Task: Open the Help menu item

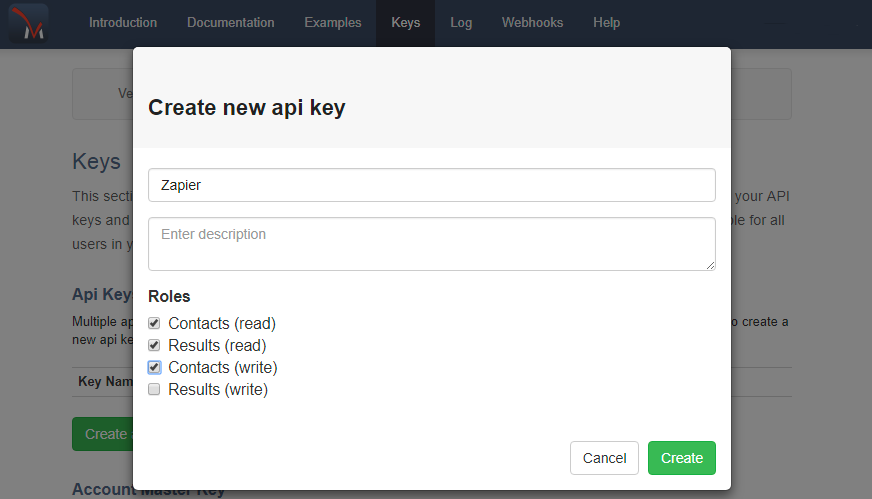Action: 606,23
